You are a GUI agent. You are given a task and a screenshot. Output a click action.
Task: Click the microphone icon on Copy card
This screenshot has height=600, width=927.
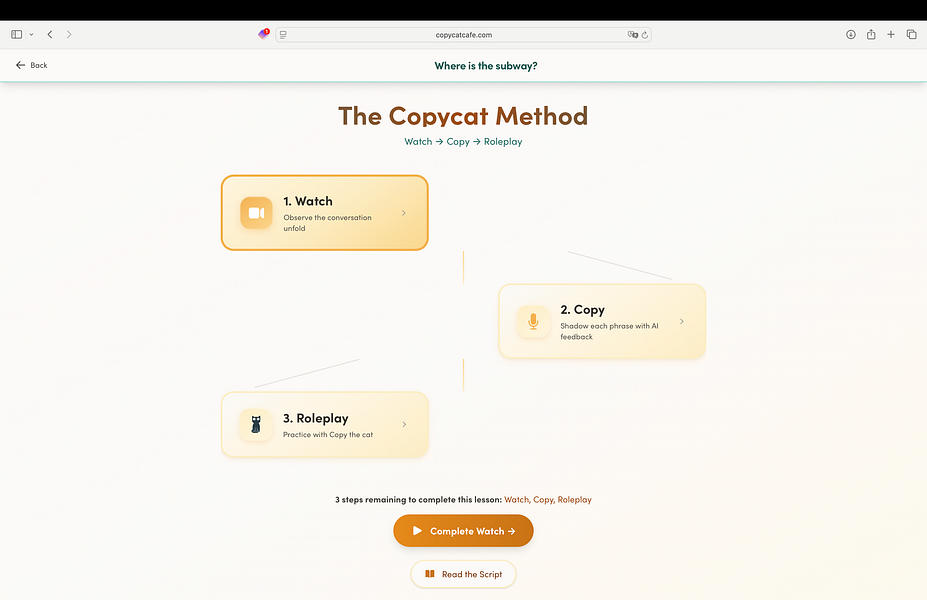[533, 321]
